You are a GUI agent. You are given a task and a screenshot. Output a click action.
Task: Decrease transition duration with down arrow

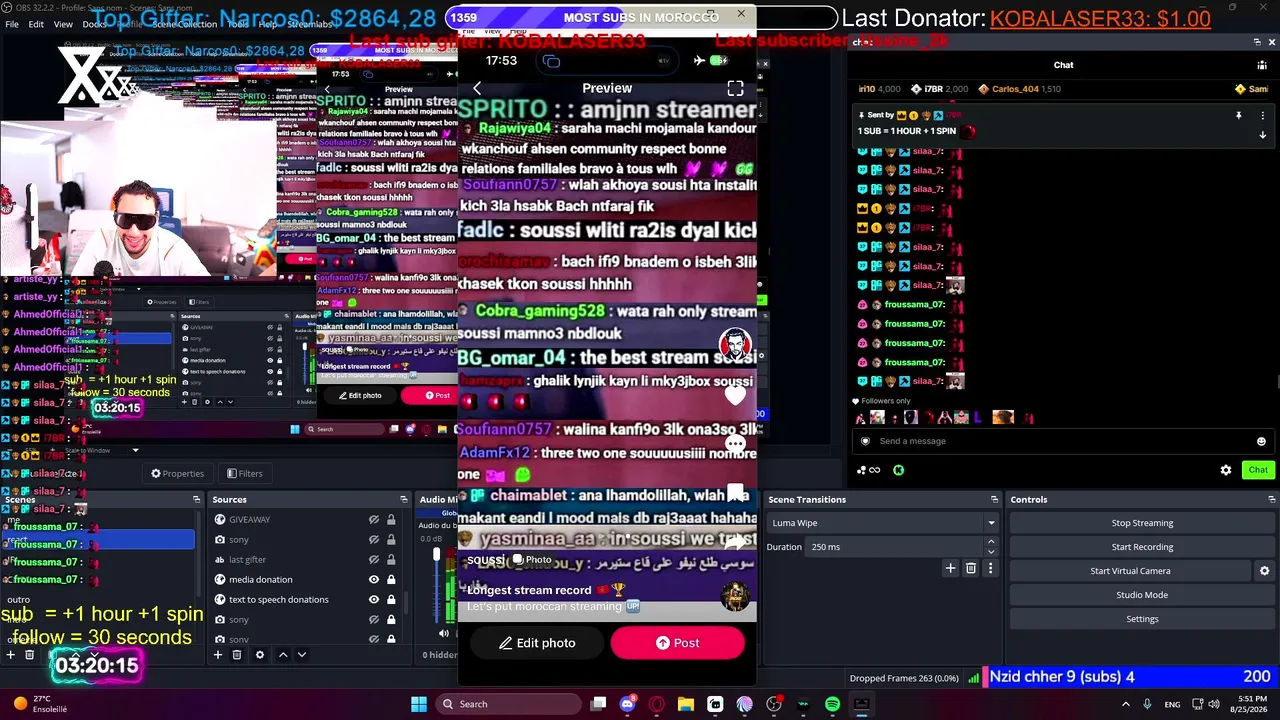[x=991, y=552]
